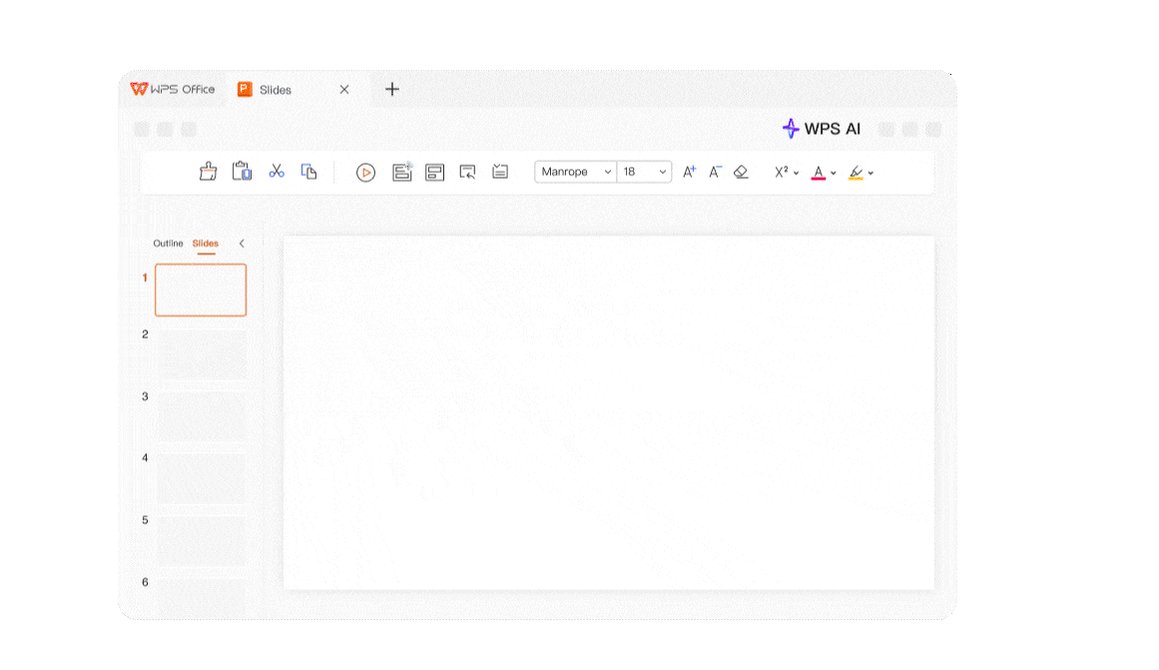The width and height of the screenshot is (1159, 670).
Task: Apply the yellow text highlight color
Action: (856, 172)
